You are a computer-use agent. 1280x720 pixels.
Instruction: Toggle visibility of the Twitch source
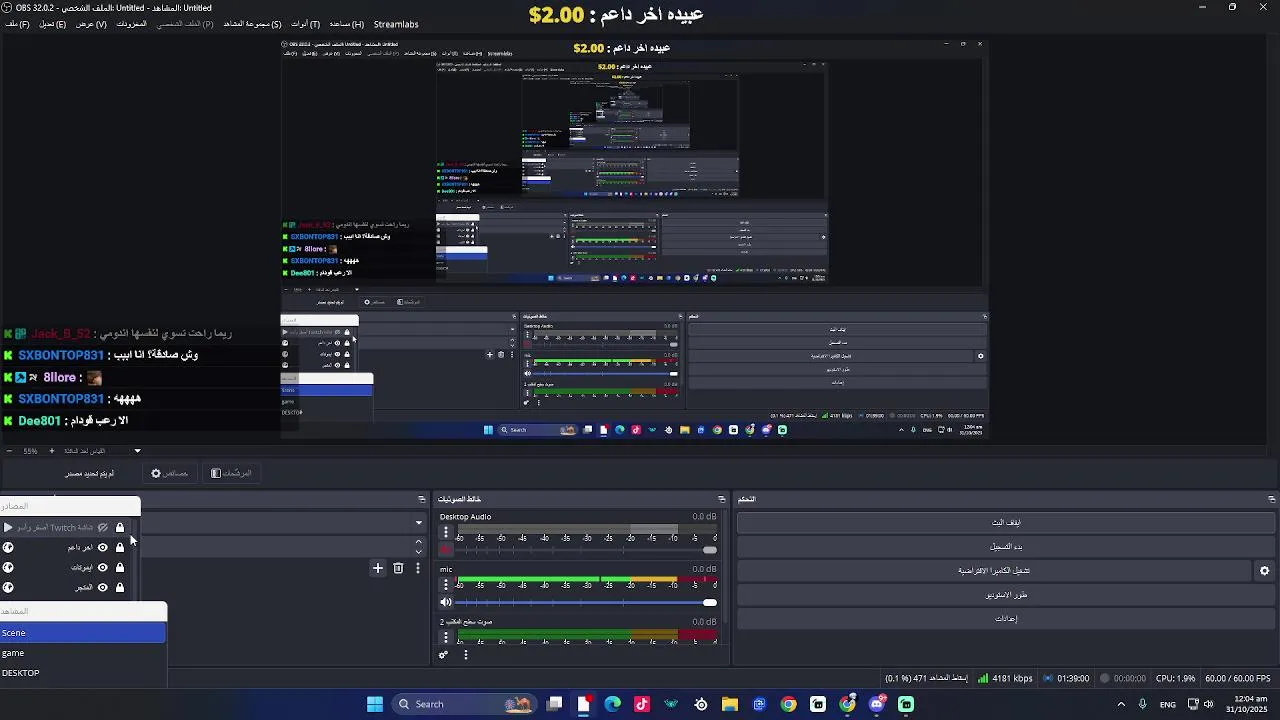102,527
